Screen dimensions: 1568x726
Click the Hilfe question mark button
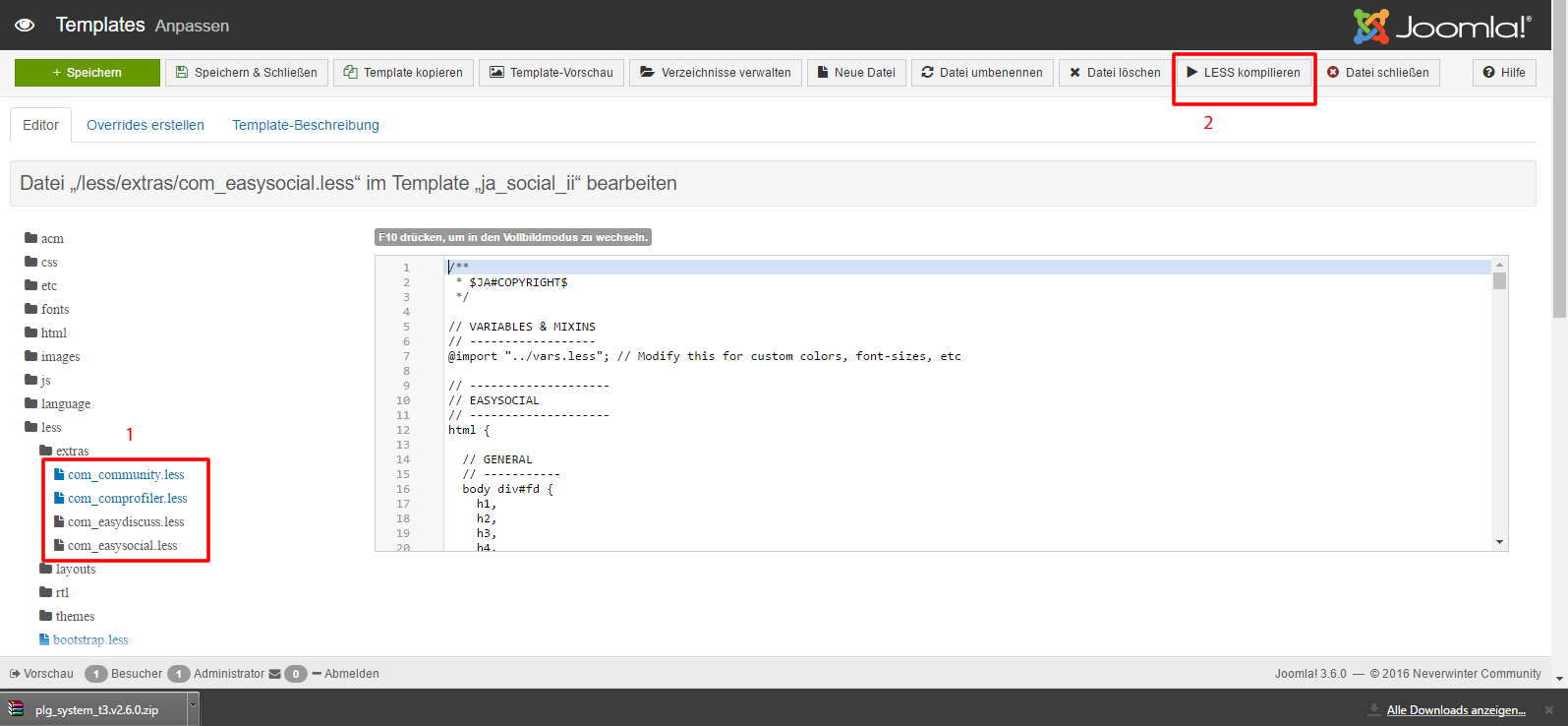[x=1504, y=73]
